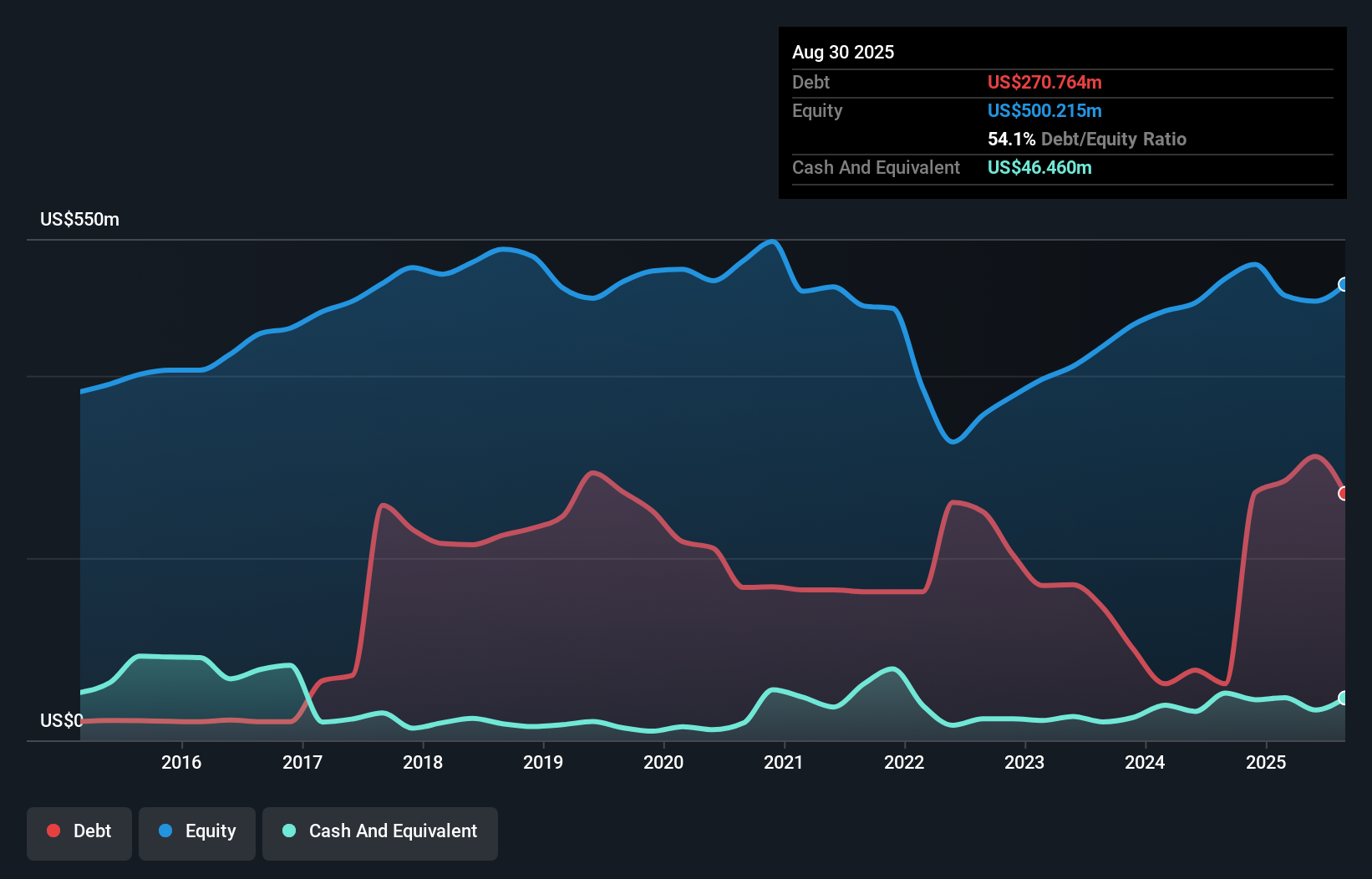Click the Aug 30 2025 tooltip header
The image size is (1372, 879).
(843, 52)
